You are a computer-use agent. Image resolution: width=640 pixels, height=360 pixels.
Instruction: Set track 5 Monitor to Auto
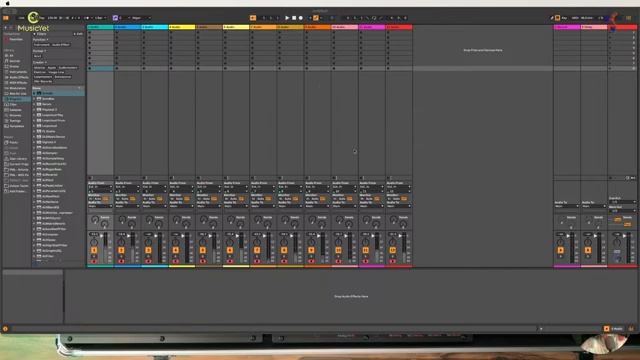click(207, 199)
